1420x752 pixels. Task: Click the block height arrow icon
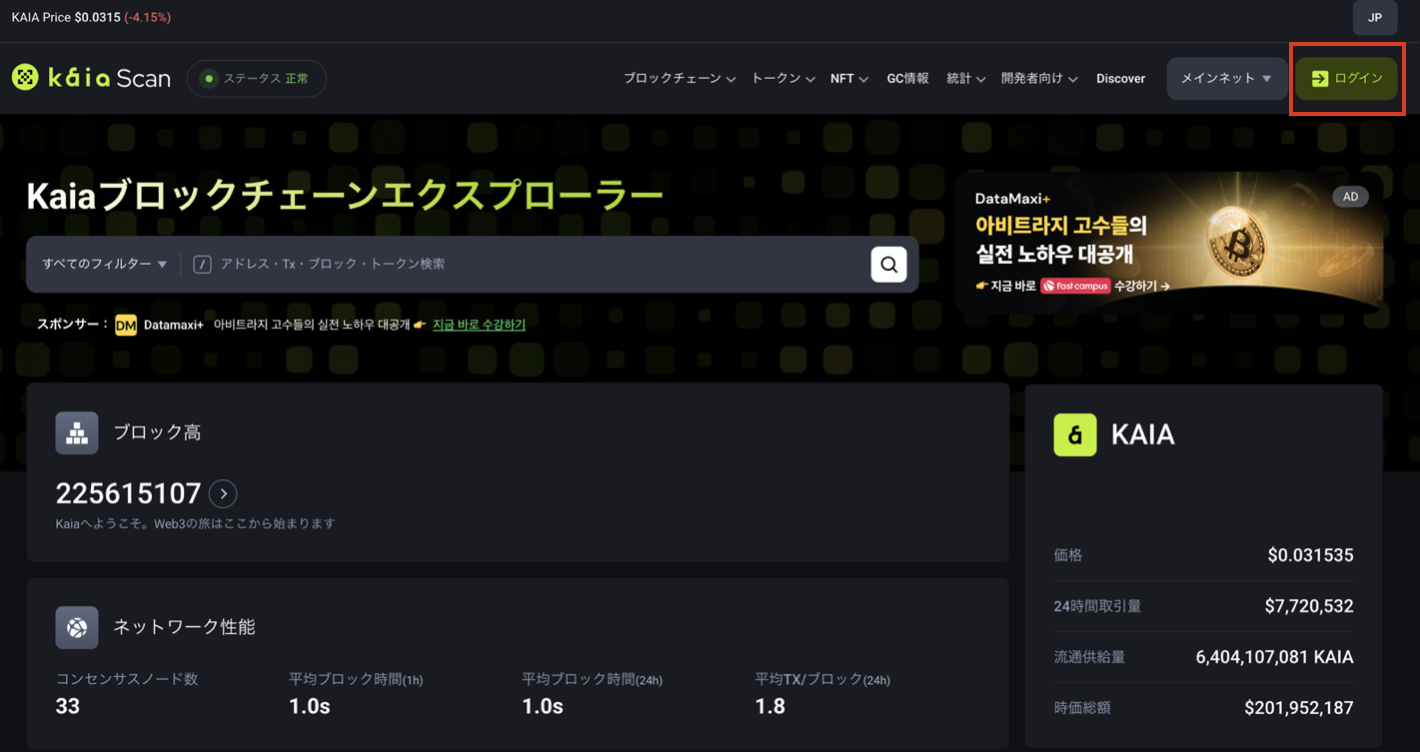[223, 493]
